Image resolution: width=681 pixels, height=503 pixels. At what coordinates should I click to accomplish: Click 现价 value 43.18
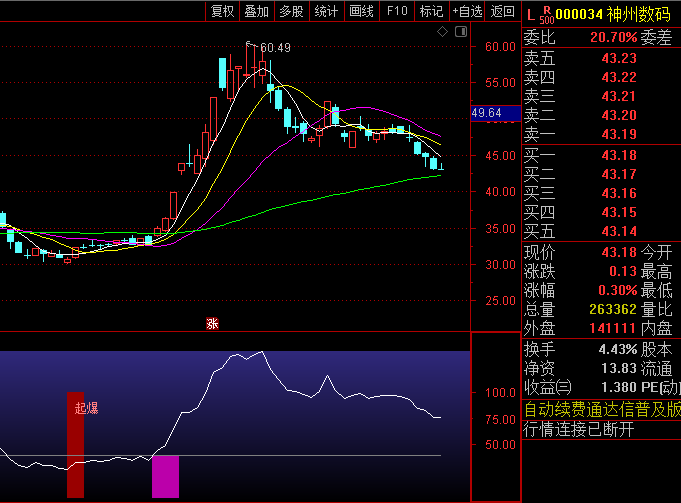(619, 252)
